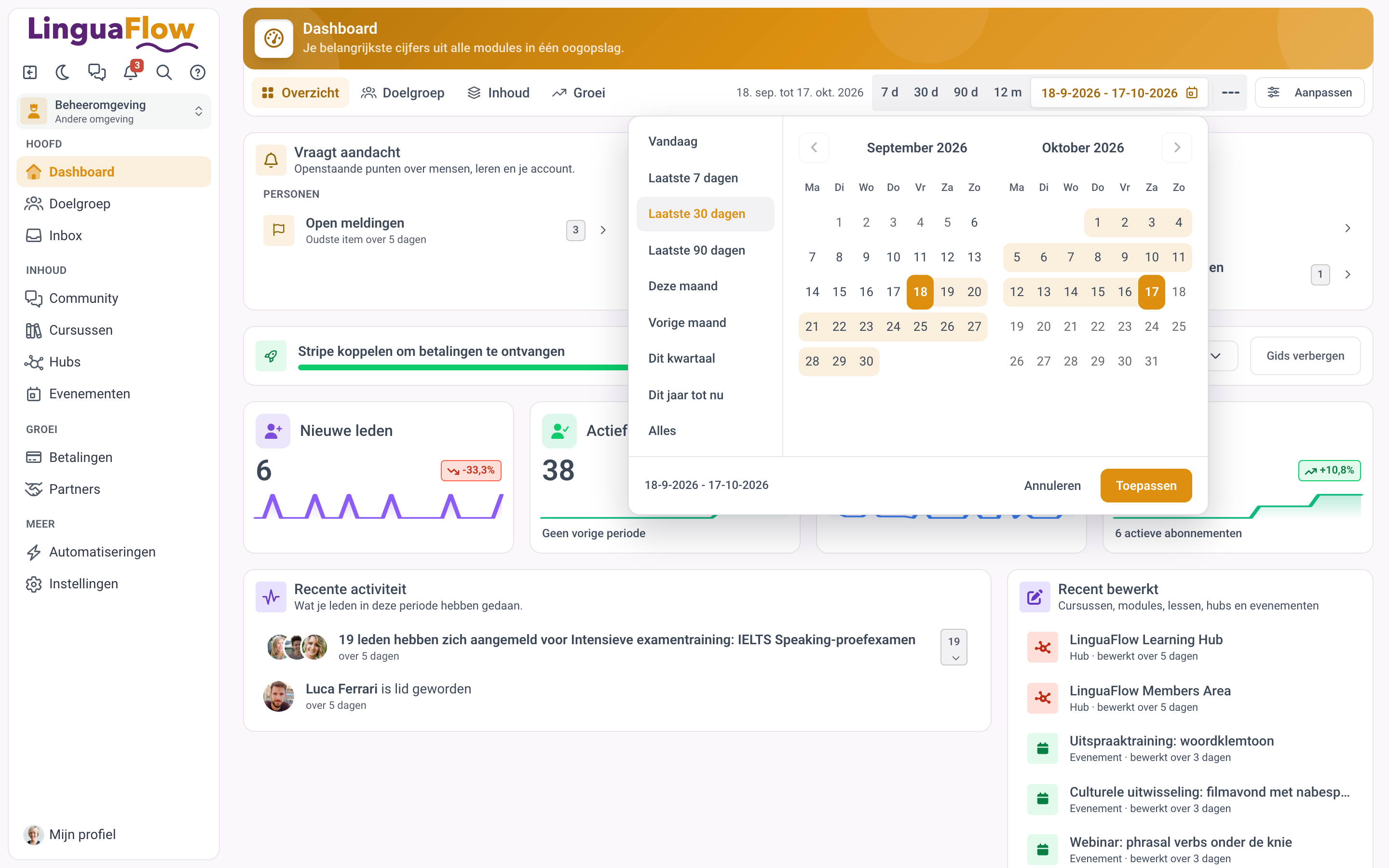Screen dimensions: 1389x868
Task: Pick 25 September in the calendar
Action: click(x=920, y=326)
